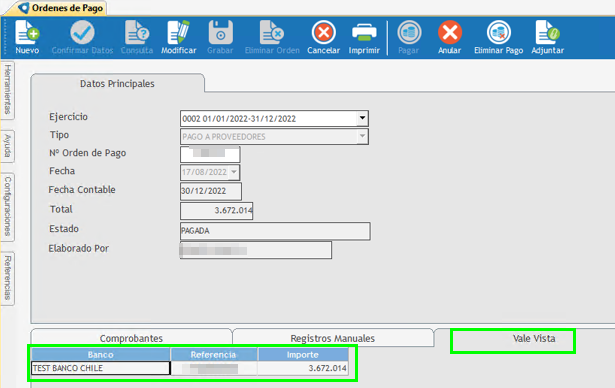615x388 pixels.
Task: Expand the Ejercicio dropdown arrow
Action: tap(362, 118)
